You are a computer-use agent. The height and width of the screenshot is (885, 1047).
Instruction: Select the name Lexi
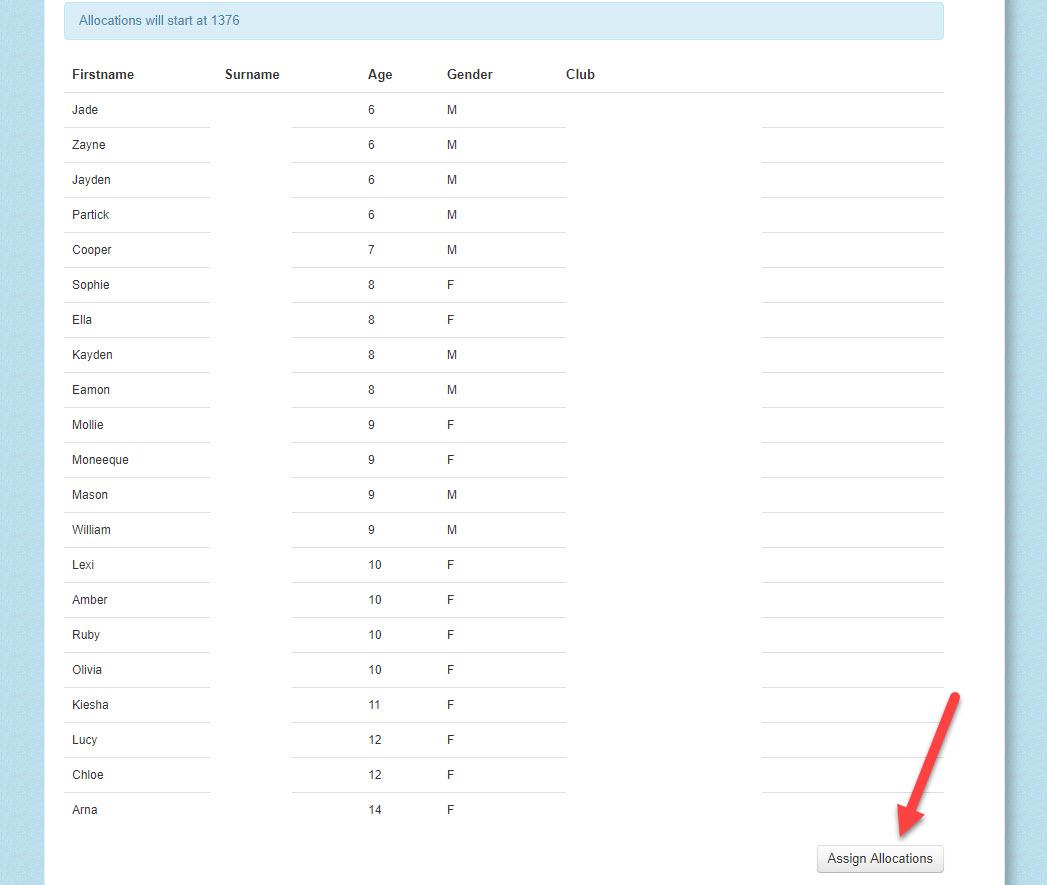(83, 564)
